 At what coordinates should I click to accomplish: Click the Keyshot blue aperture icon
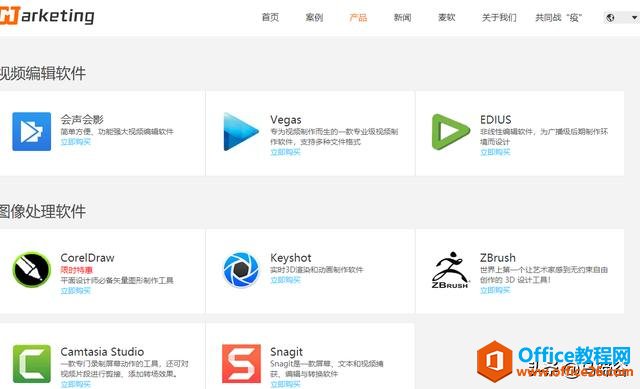pos(241,269)
